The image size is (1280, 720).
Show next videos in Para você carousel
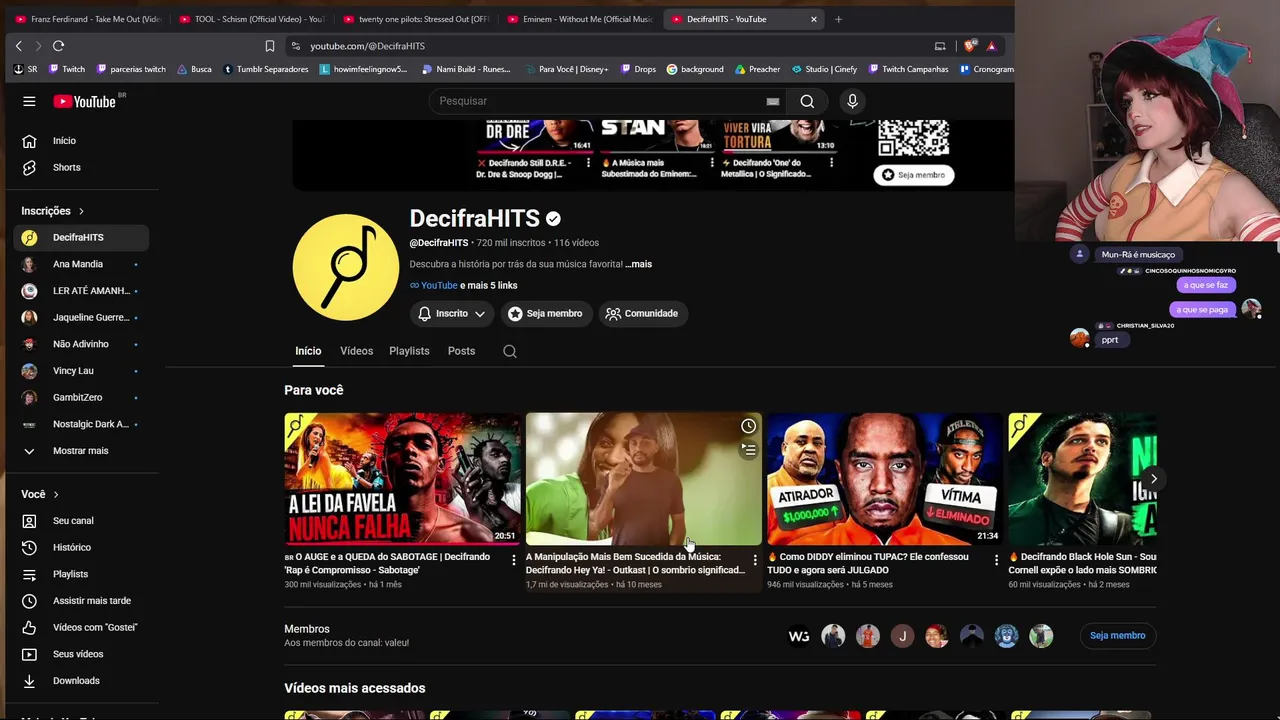[x=1153, y=479]
